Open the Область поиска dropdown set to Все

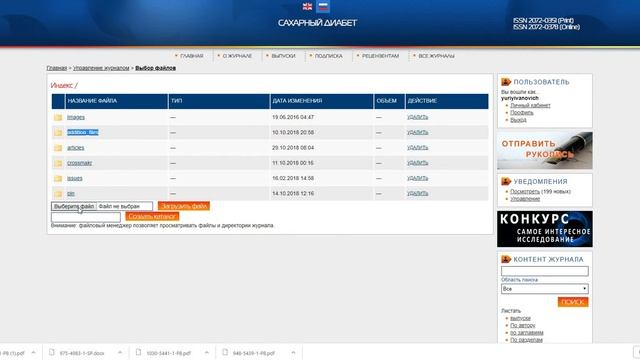coord(544,289)
